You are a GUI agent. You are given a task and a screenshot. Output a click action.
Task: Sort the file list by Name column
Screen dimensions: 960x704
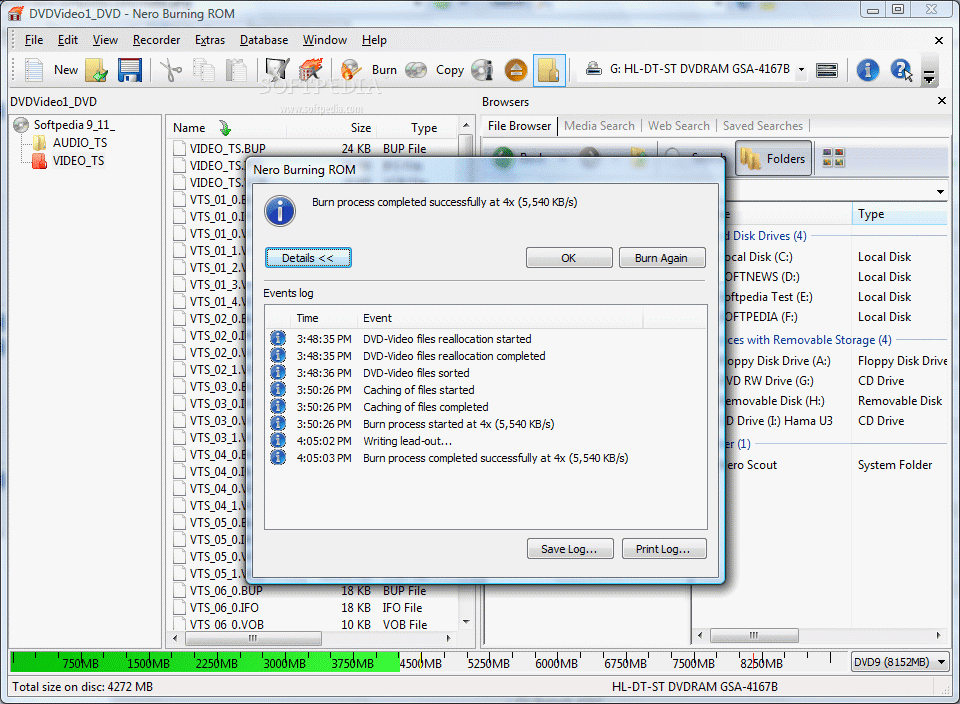[189, 128]
